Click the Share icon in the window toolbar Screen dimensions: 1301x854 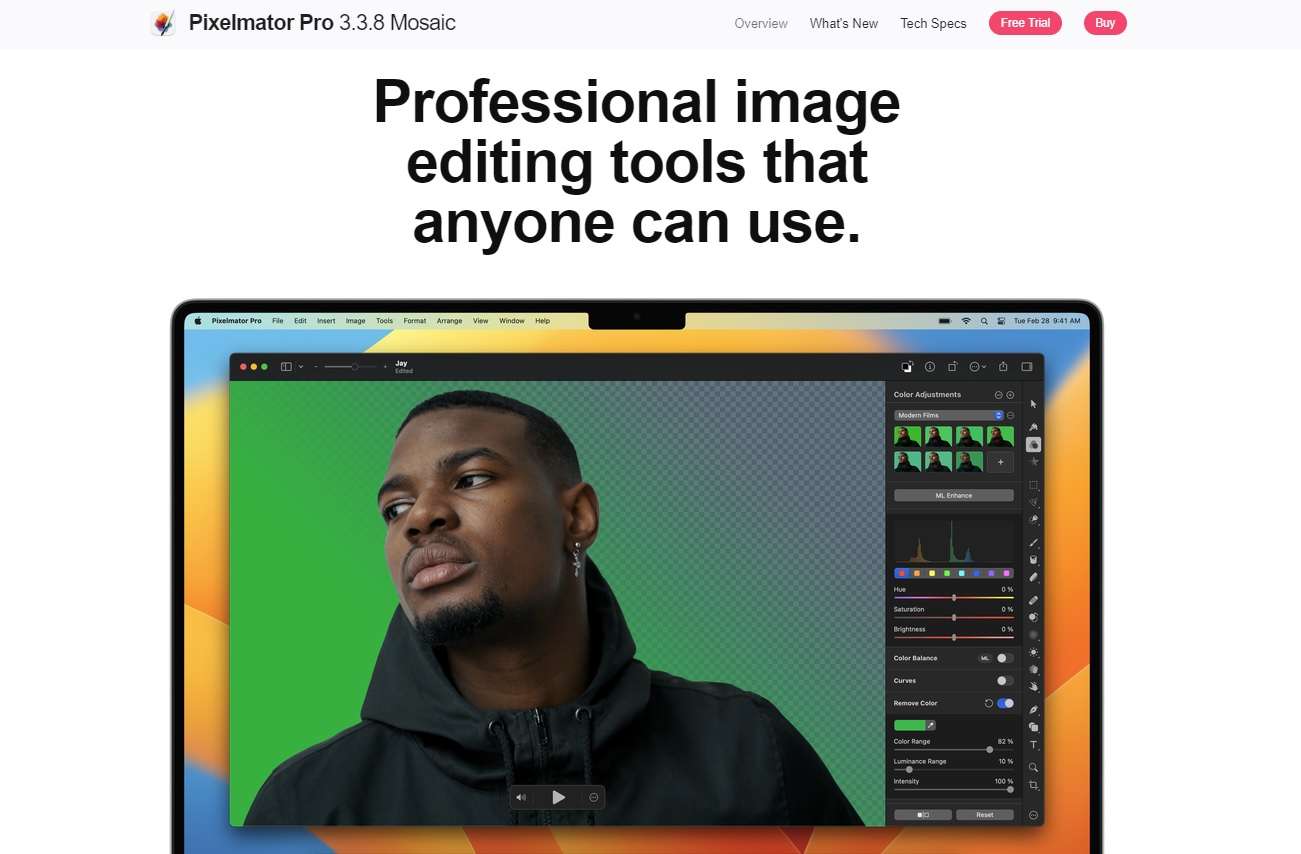1002,367
